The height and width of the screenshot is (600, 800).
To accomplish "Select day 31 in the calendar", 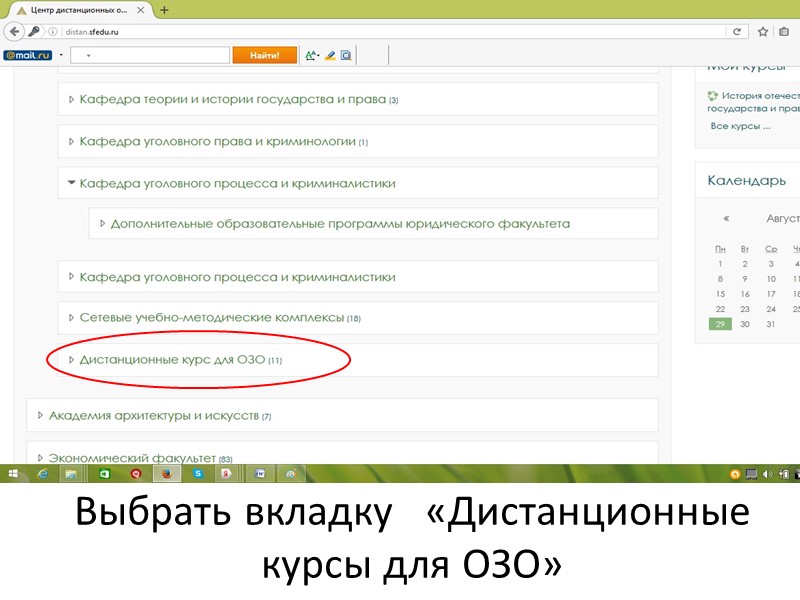I will 770,324.
